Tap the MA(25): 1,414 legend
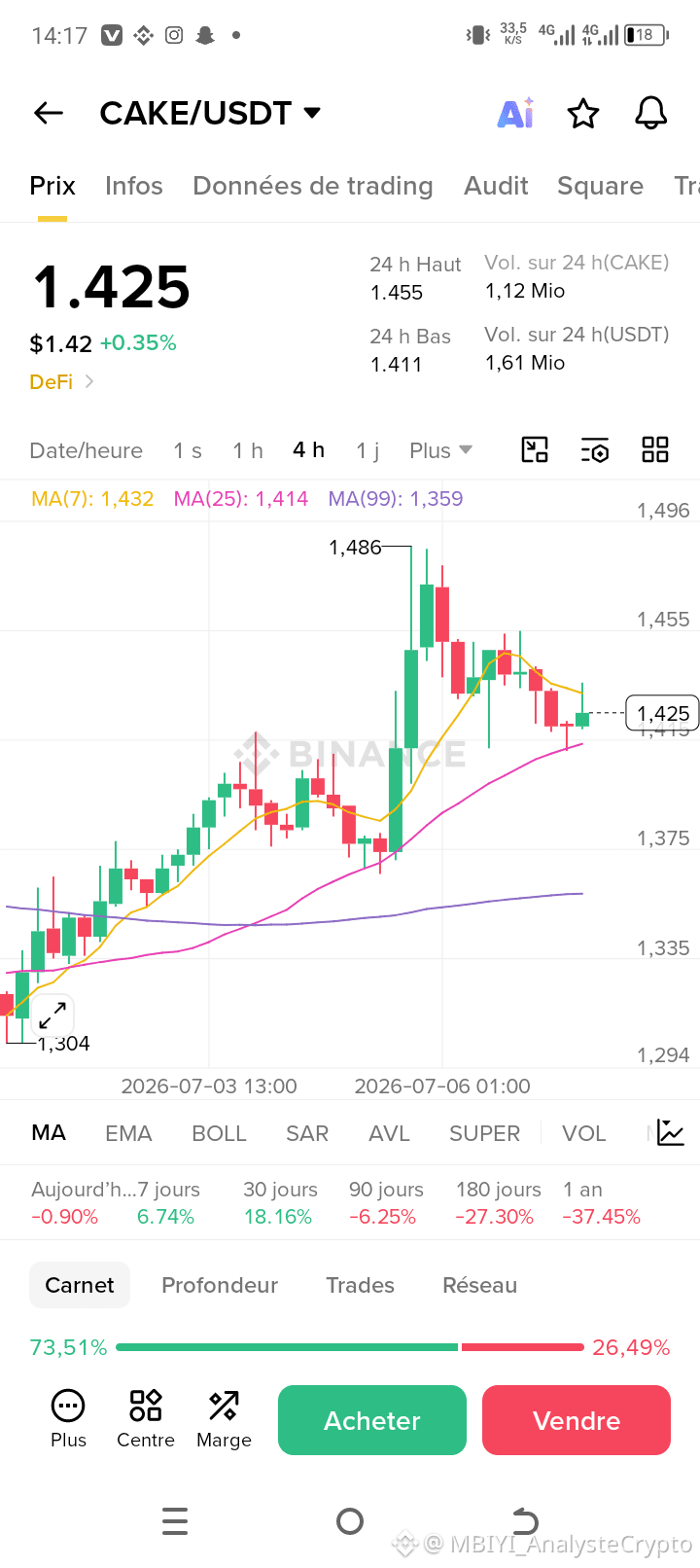The width and height of the screenshot is (700, 1568). [240, 499]
